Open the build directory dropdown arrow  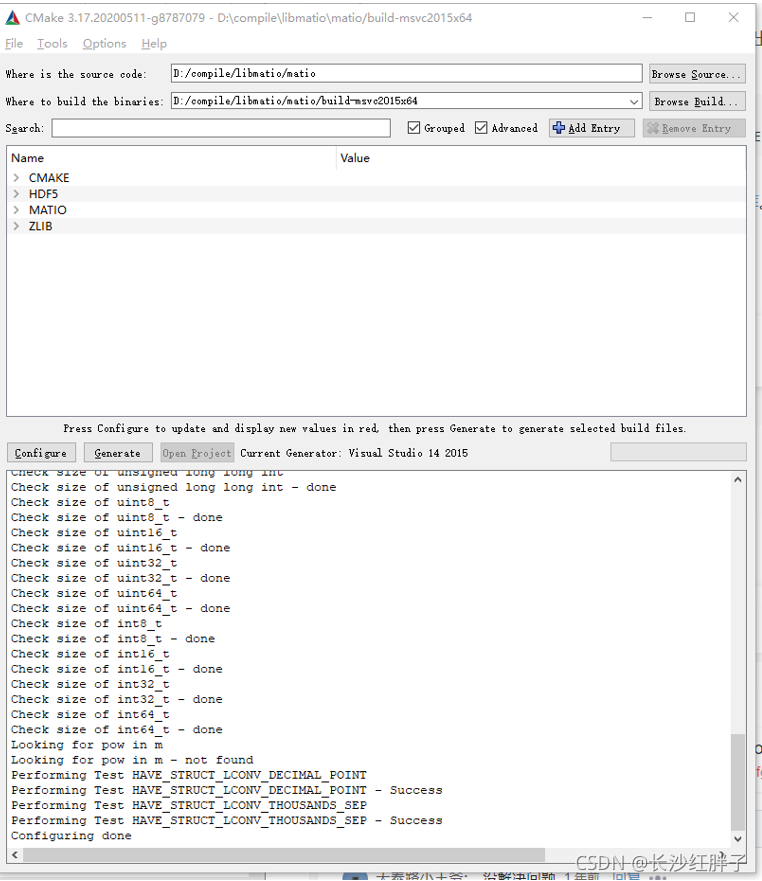(634, 102)
